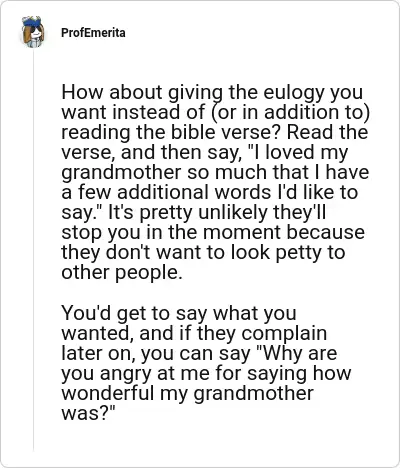Image resolution: width=400 pixels, height=468 pixels.
Task: Open the ProfEmerita username profile link
Action: pos(93,33)
